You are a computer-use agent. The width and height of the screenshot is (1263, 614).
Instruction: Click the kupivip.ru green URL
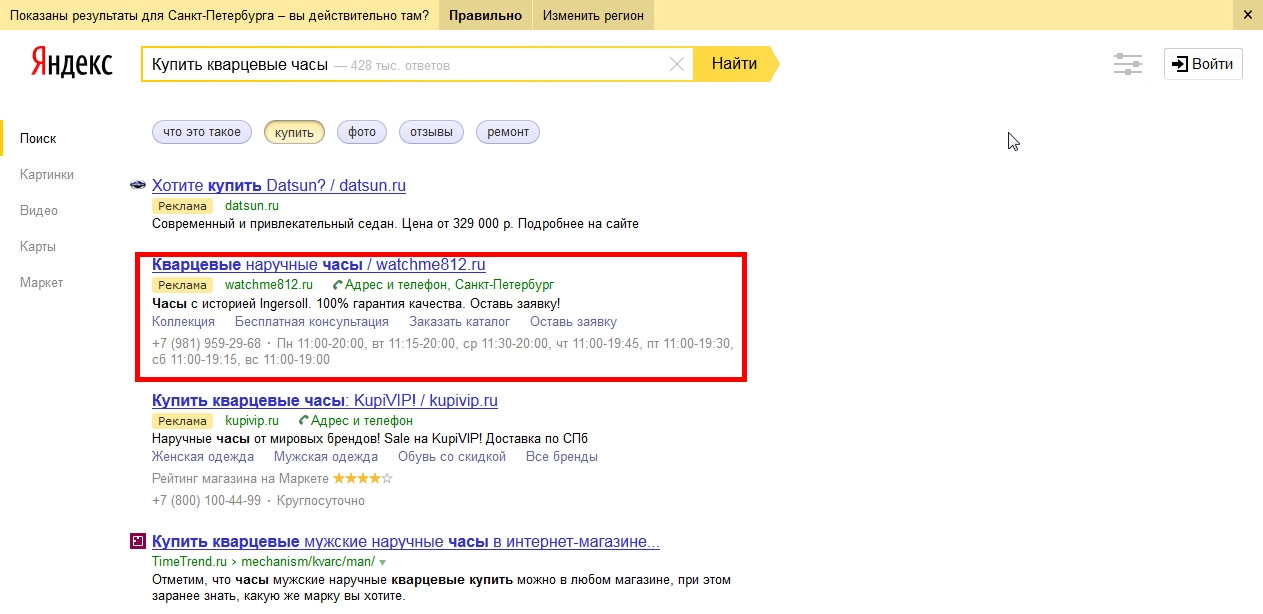(252, 421)
